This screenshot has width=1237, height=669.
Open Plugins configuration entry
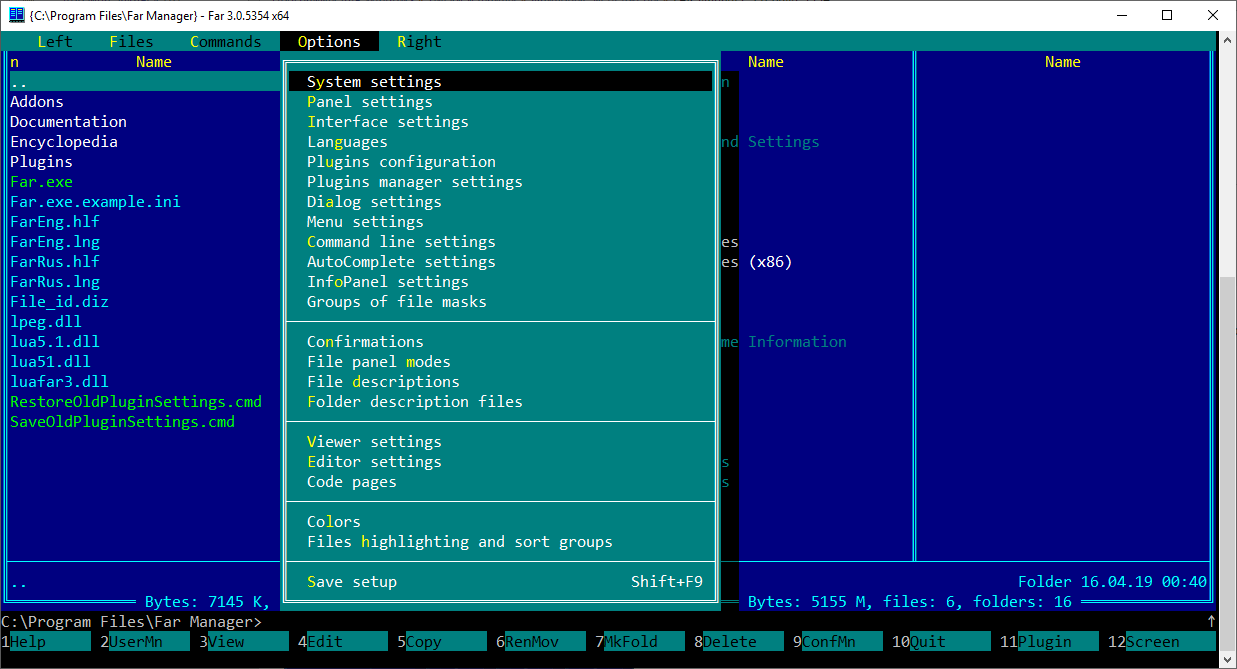pyautogui.click(x=401, y=162)
